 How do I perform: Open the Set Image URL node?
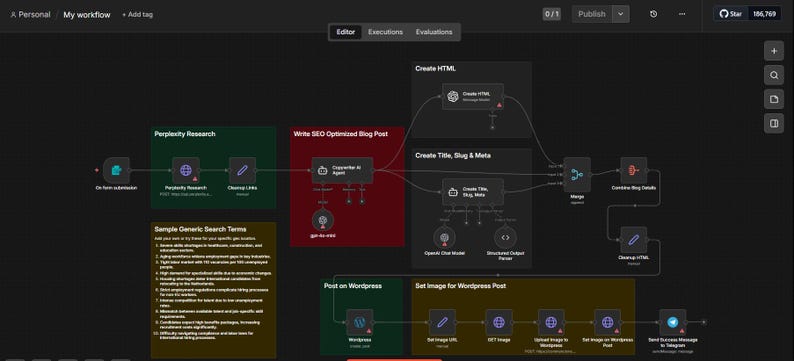442,323
